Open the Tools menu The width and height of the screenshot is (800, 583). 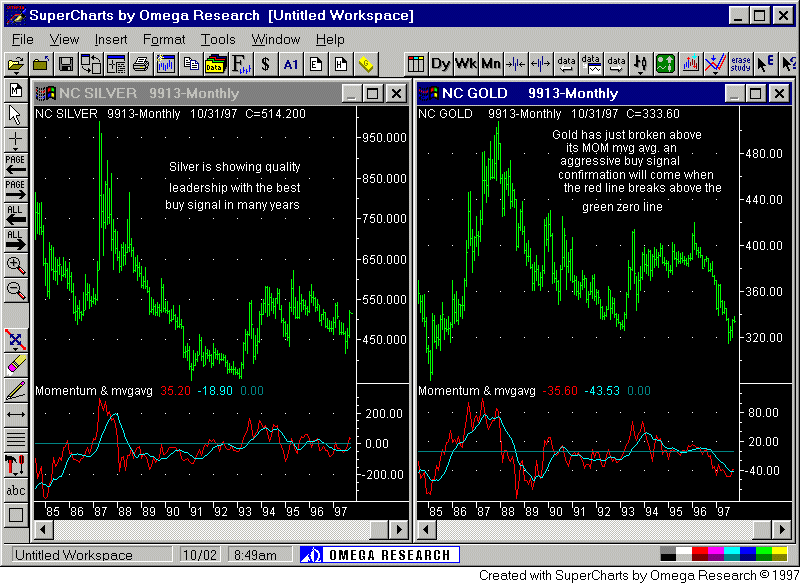click(x=218, y=40)
